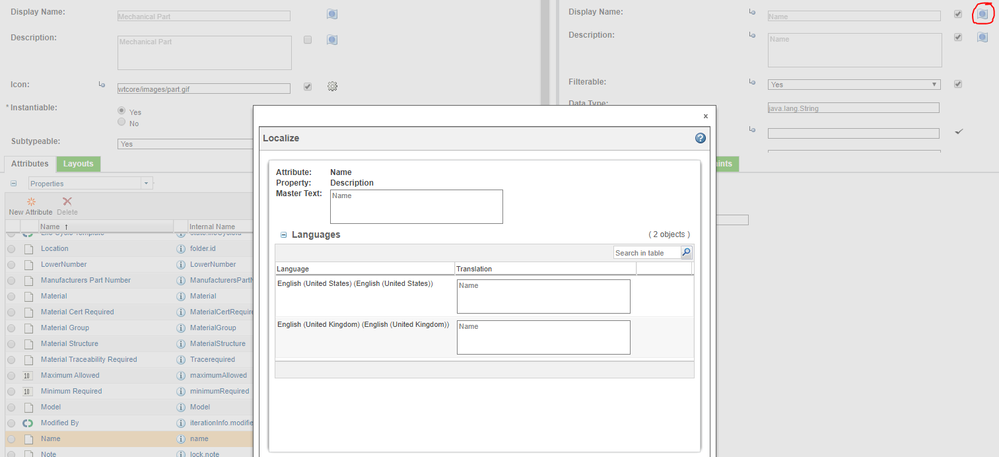Open help in the Localize dialog

(x=701, y=138)
